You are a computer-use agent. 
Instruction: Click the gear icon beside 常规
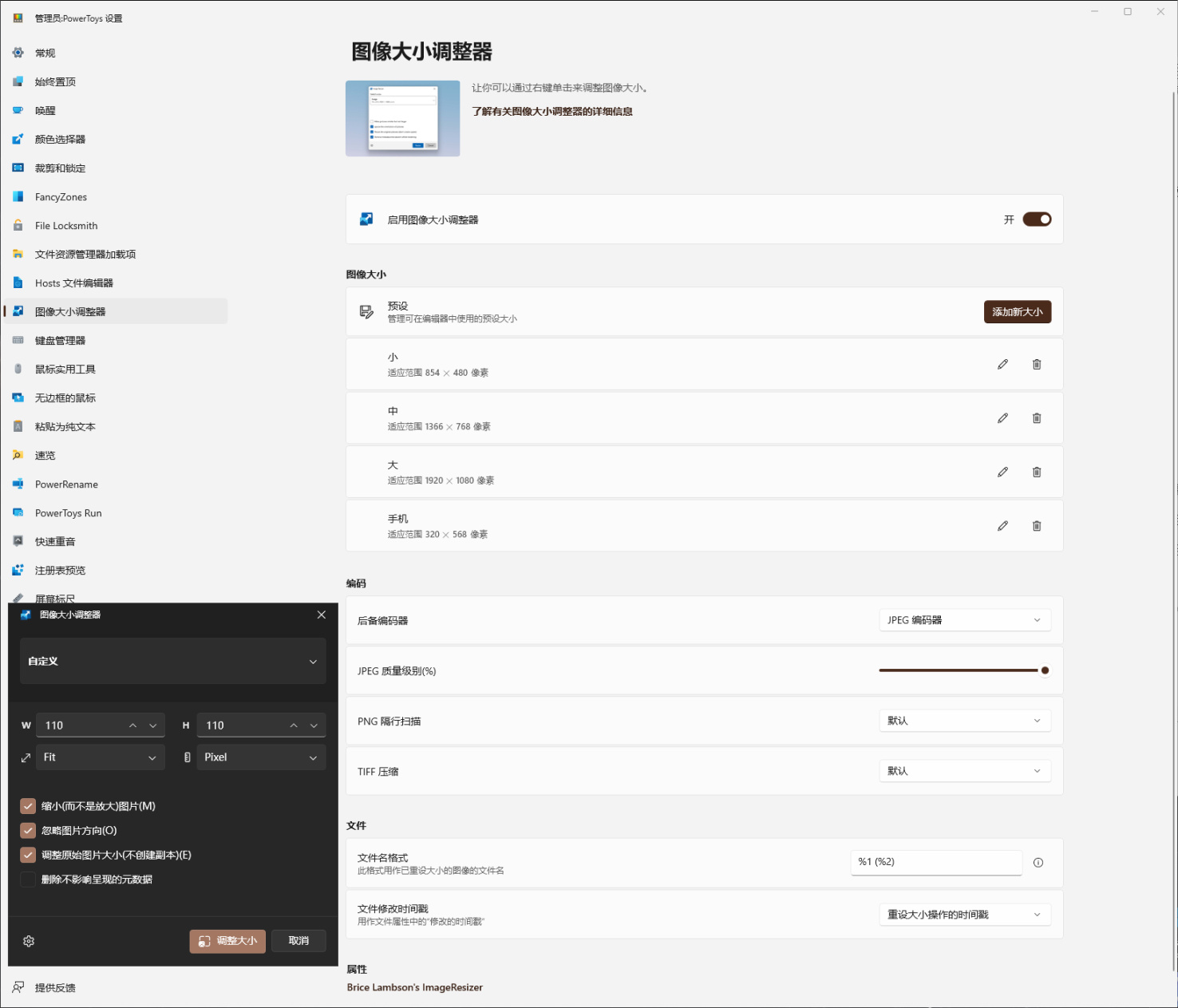18,53
